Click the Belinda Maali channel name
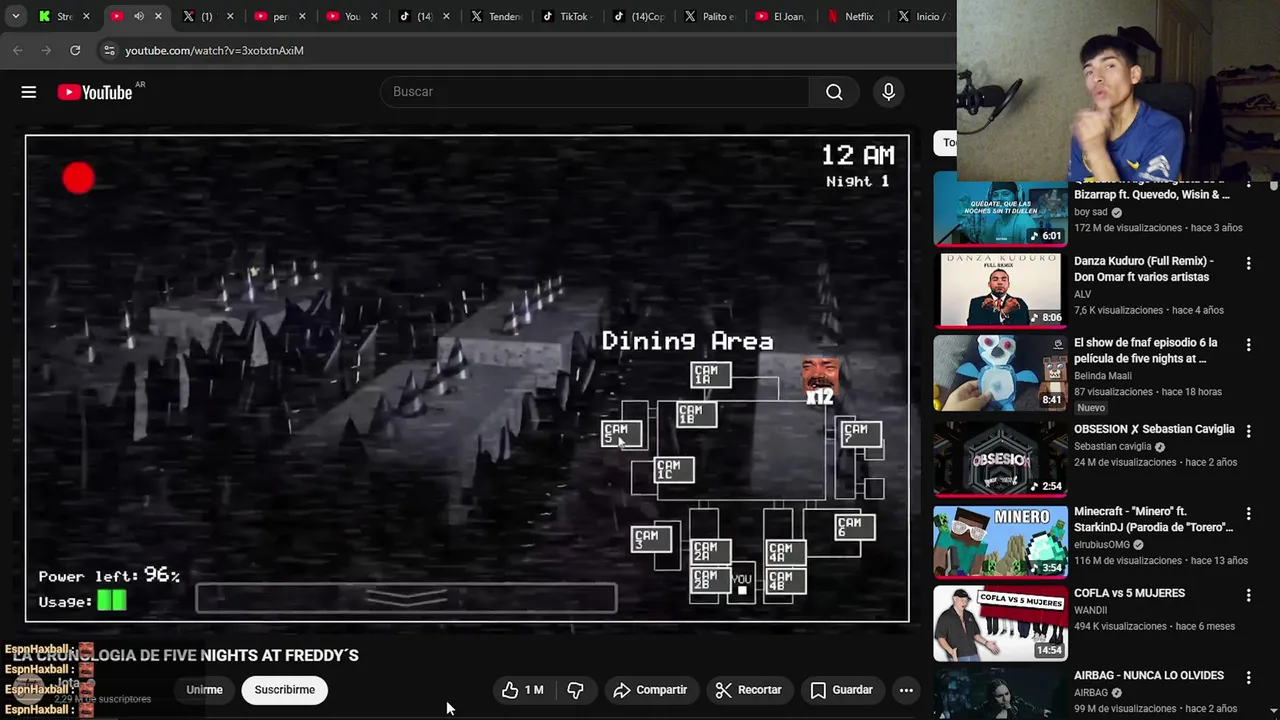1280x720 pixels. point(1105,376)
